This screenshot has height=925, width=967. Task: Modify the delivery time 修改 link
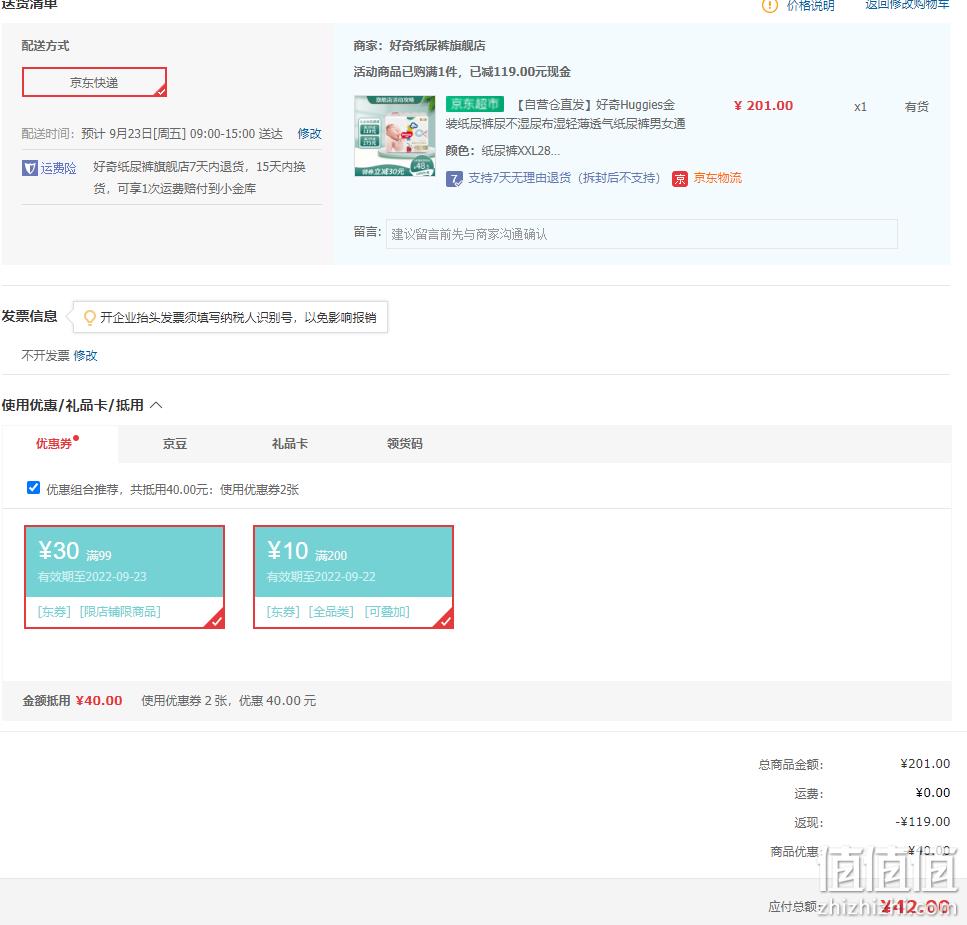[x=309, y=133]
